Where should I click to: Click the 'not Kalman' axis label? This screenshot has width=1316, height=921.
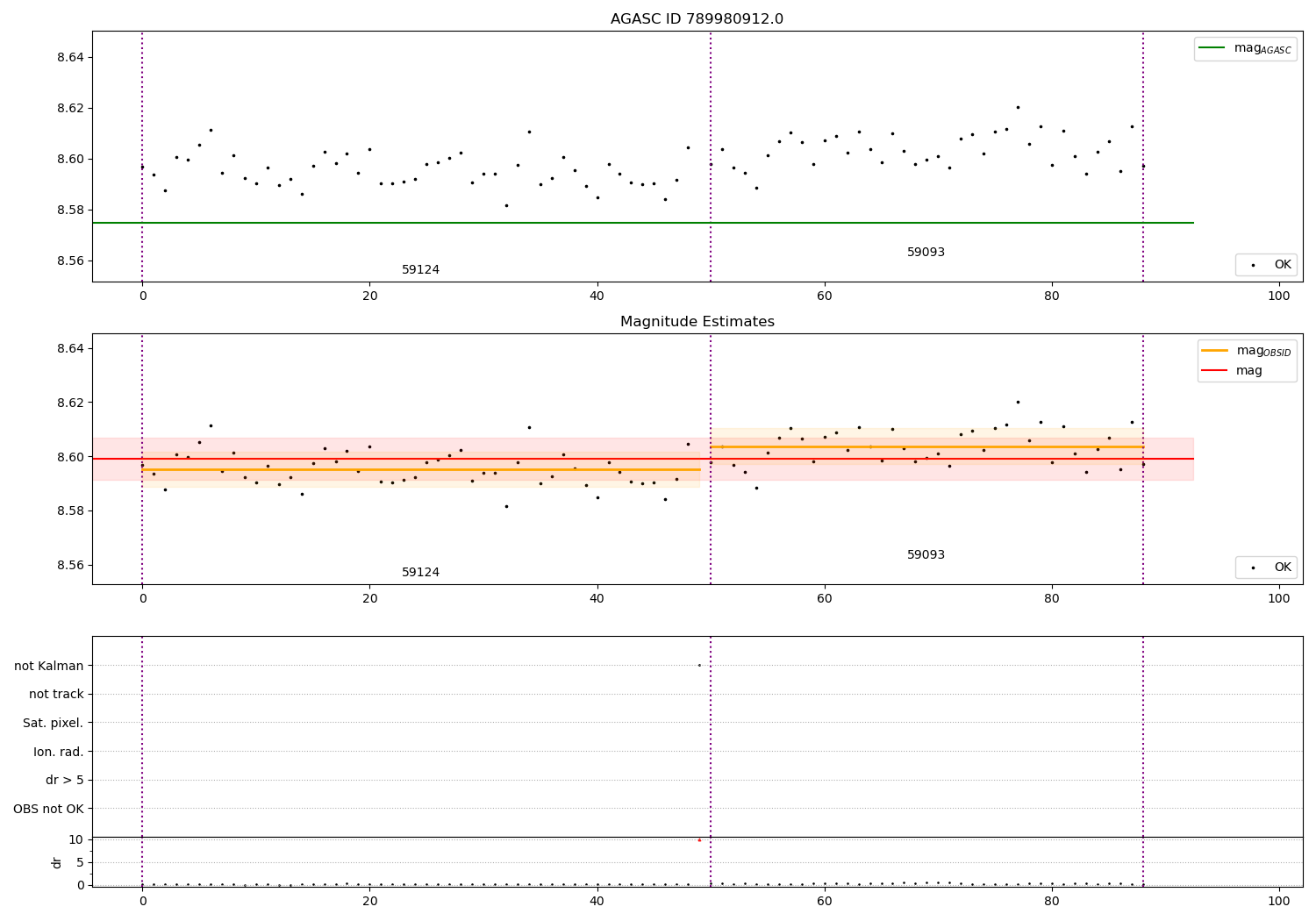49,666
